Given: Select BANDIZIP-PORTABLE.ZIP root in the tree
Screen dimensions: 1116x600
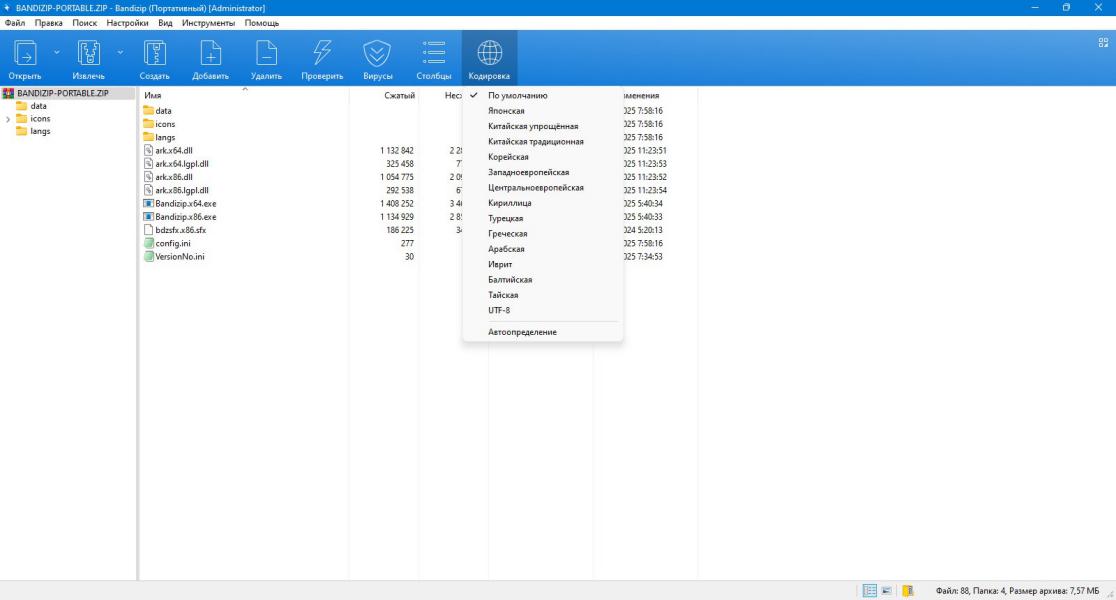Looking at the screenshot, I should [x=63, y=93].
